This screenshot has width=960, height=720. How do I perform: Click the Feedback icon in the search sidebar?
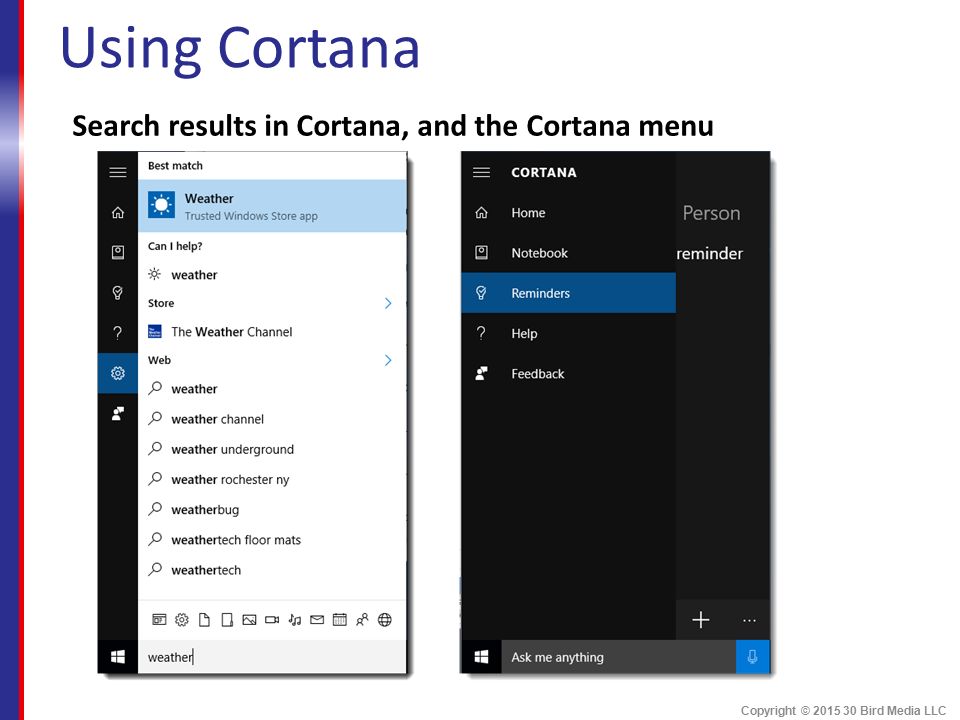pos(118,413)
